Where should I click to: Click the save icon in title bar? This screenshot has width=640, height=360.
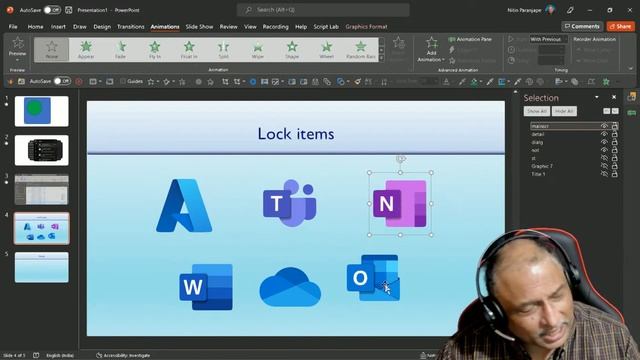pyautogui.click(x=69, y=10)
